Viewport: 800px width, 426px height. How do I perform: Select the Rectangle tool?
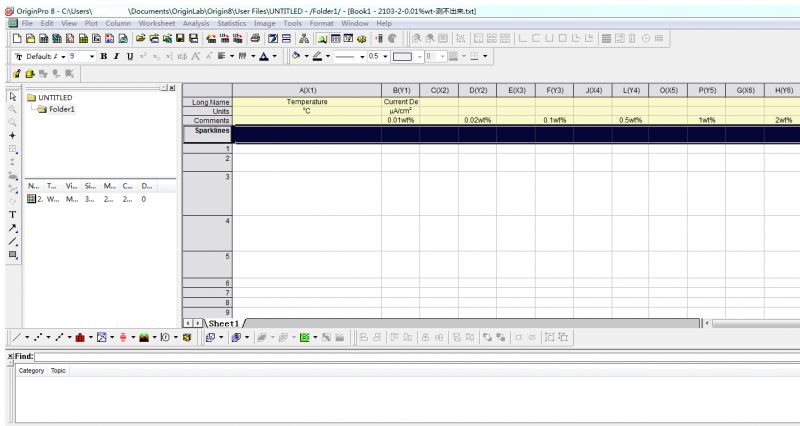coord(13,255)
